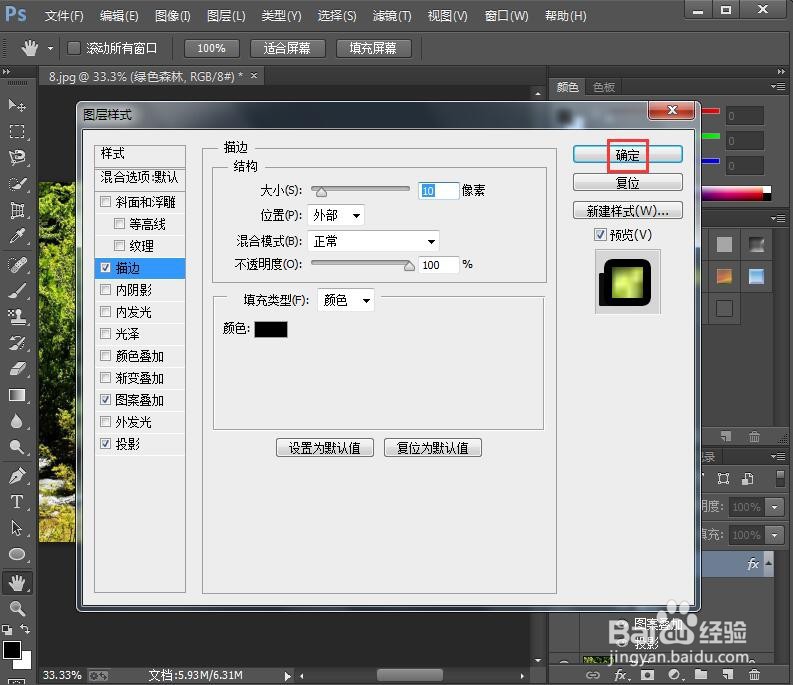Enable the Contour checkbox
Image resolution: width=793 pixels, height=685 pixels.
[x=119, y=224]
